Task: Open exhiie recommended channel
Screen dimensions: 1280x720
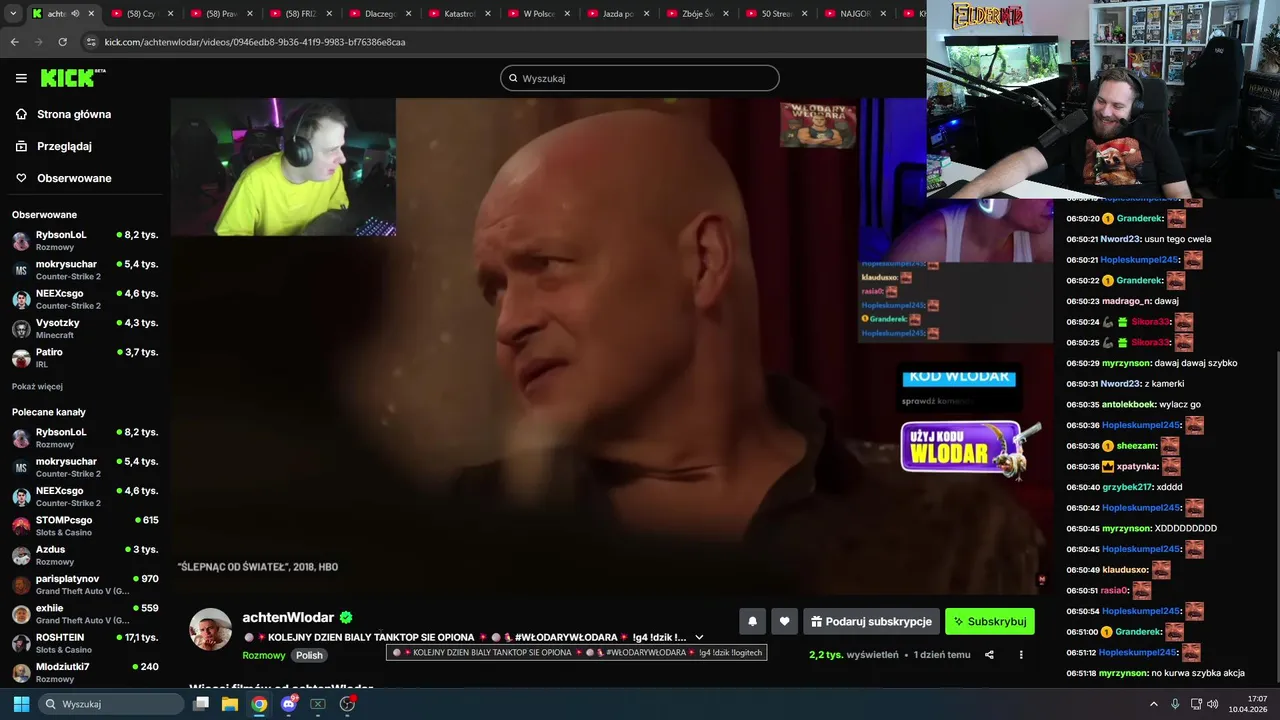Action: [85, 613]
